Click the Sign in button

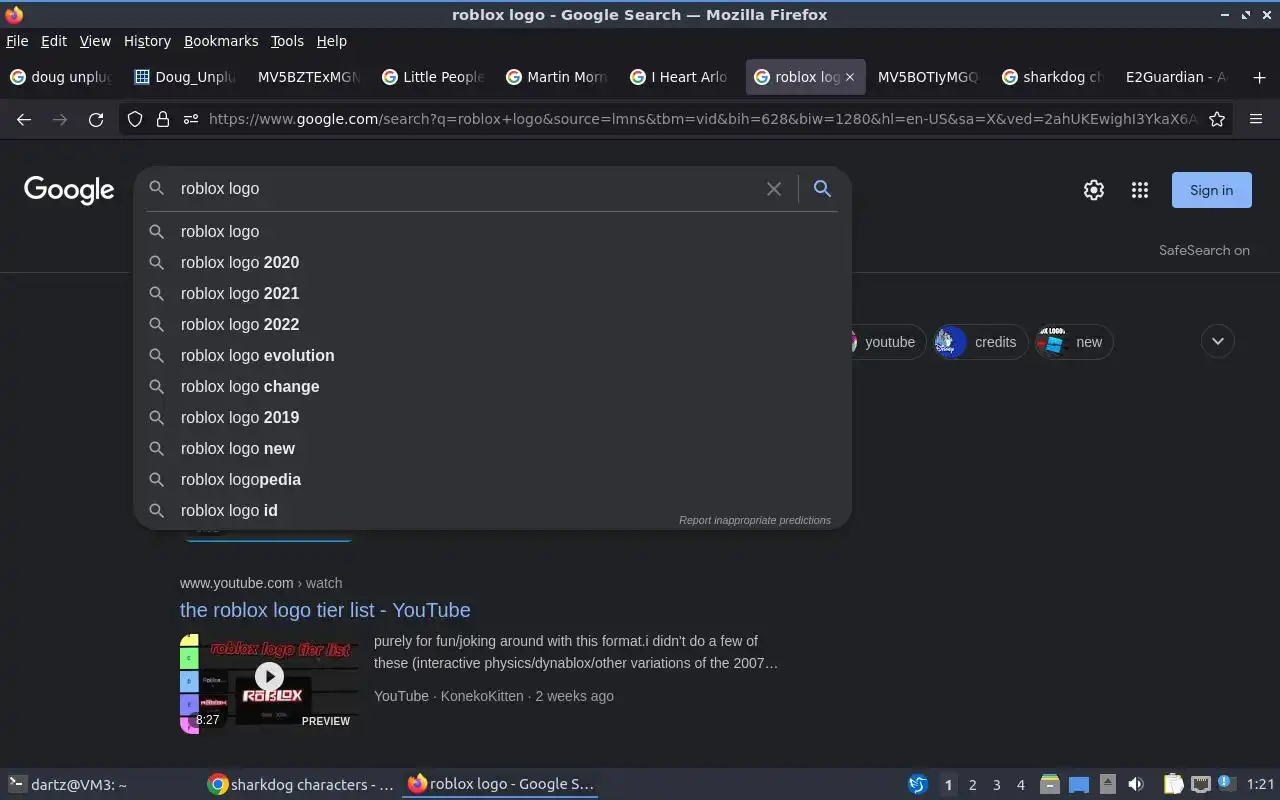1212,190
